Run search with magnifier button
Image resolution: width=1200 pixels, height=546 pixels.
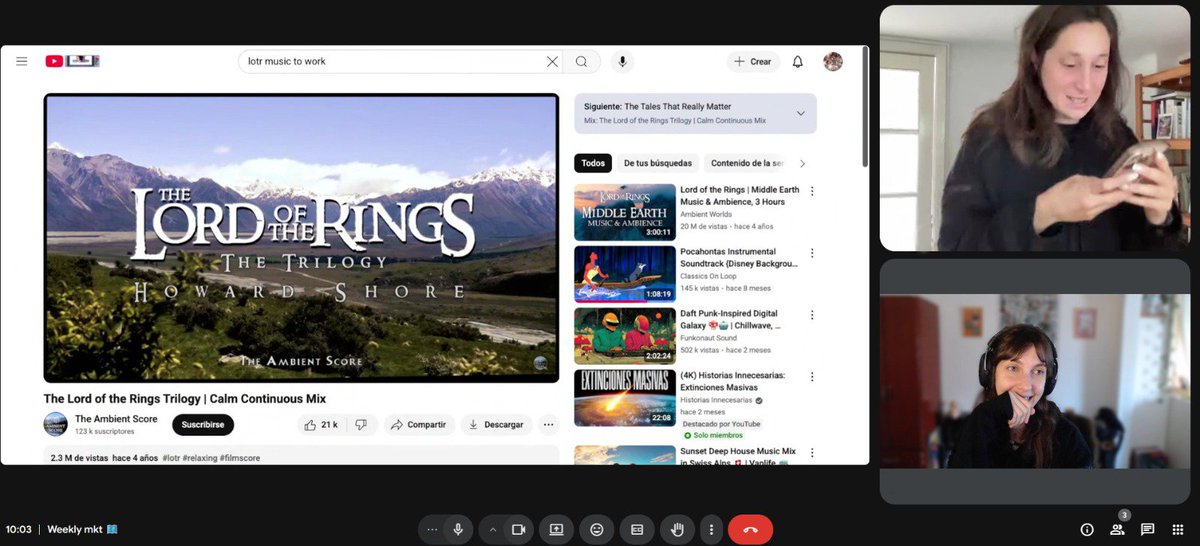pyautogui.click(x=581, y=62)
